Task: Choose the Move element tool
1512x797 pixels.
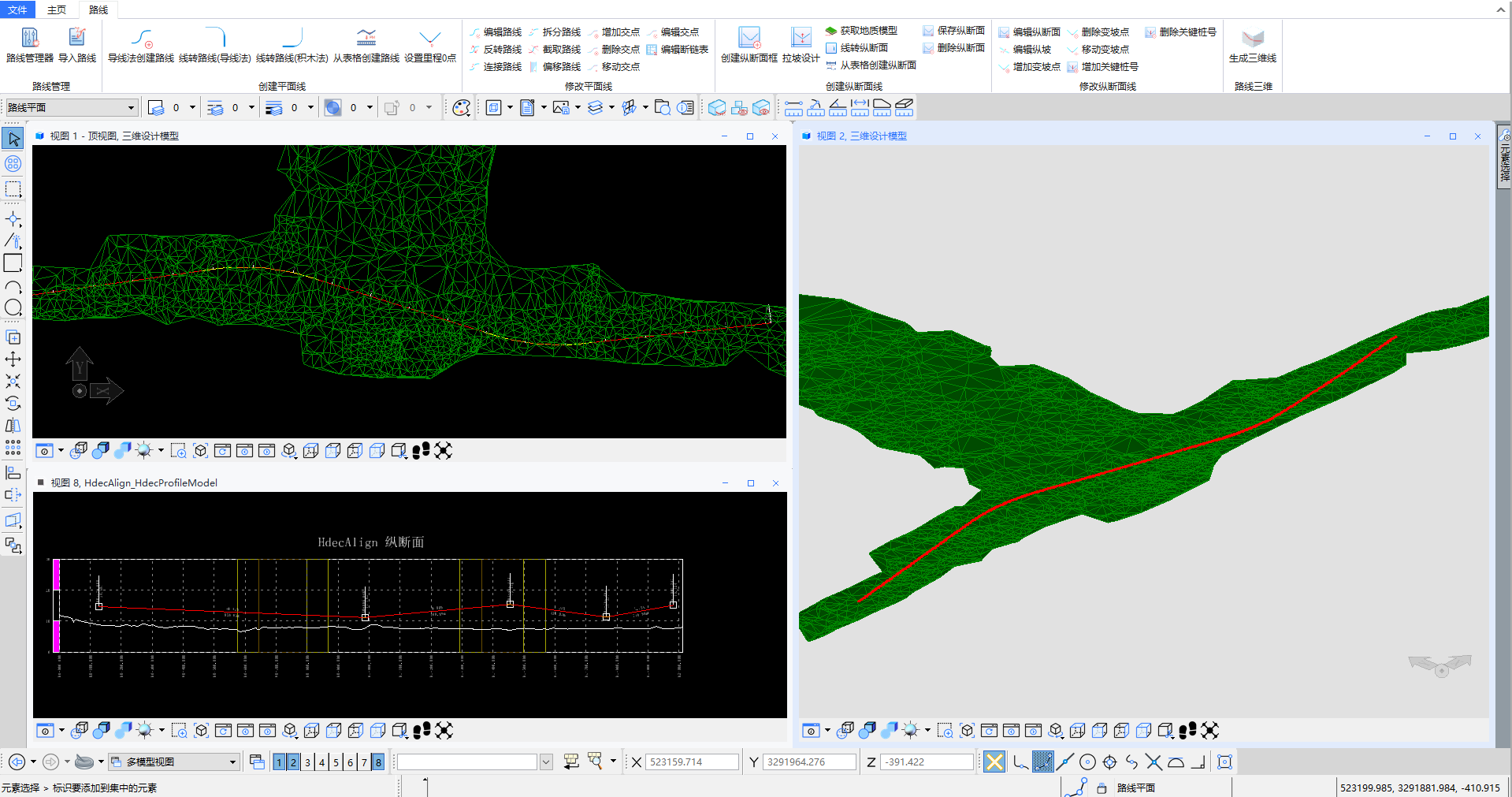Action: pos(13,359)
